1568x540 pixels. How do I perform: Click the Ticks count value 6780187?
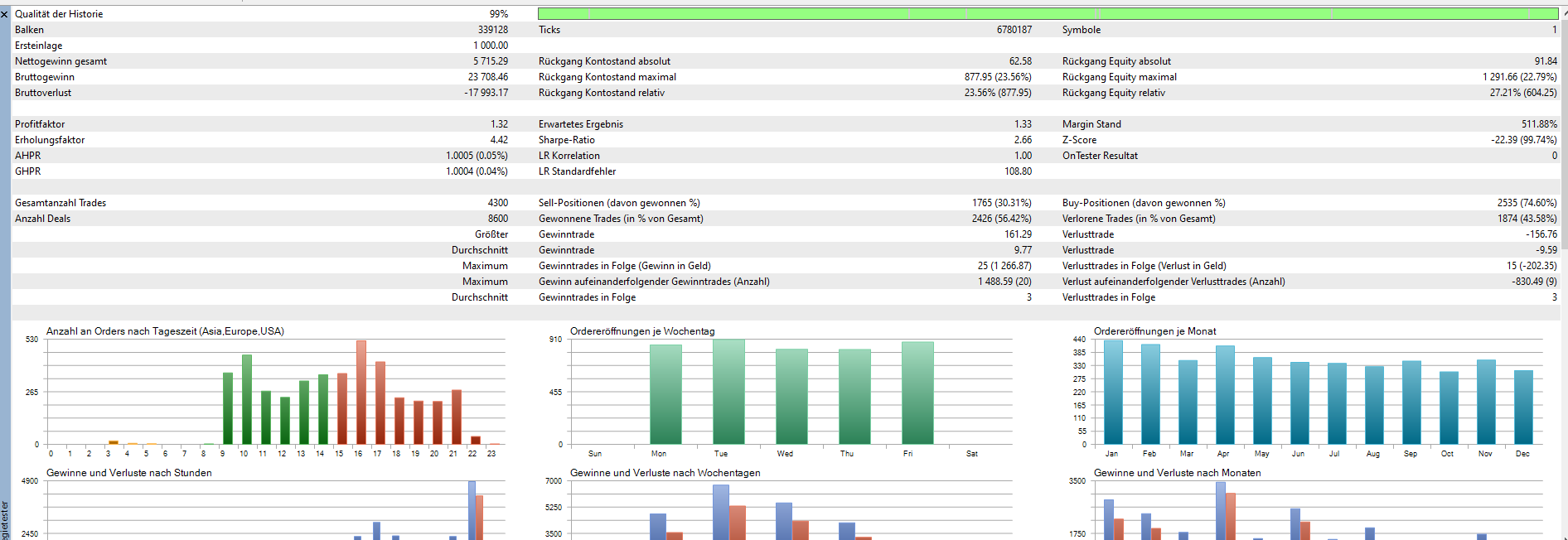[1014, 30]
